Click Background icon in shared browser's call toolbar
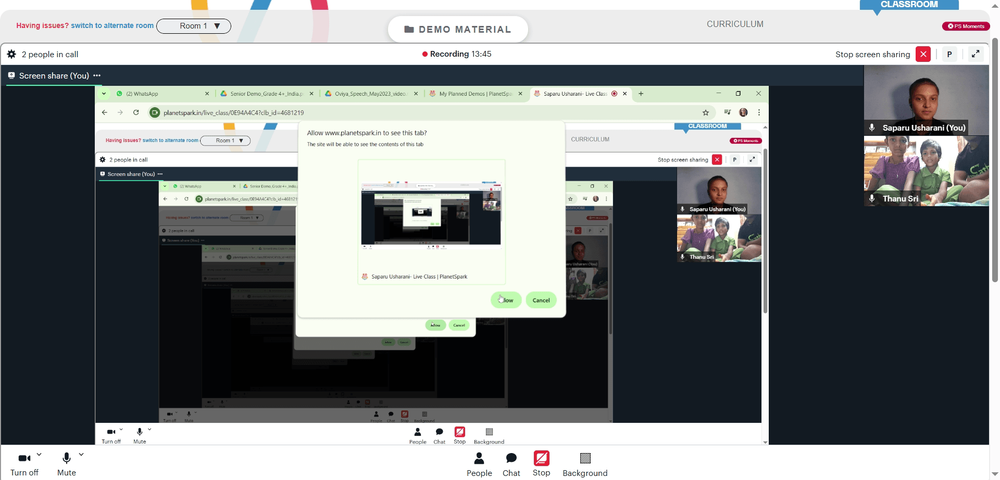Viewport: 1000px width, 480px height. 489,432
